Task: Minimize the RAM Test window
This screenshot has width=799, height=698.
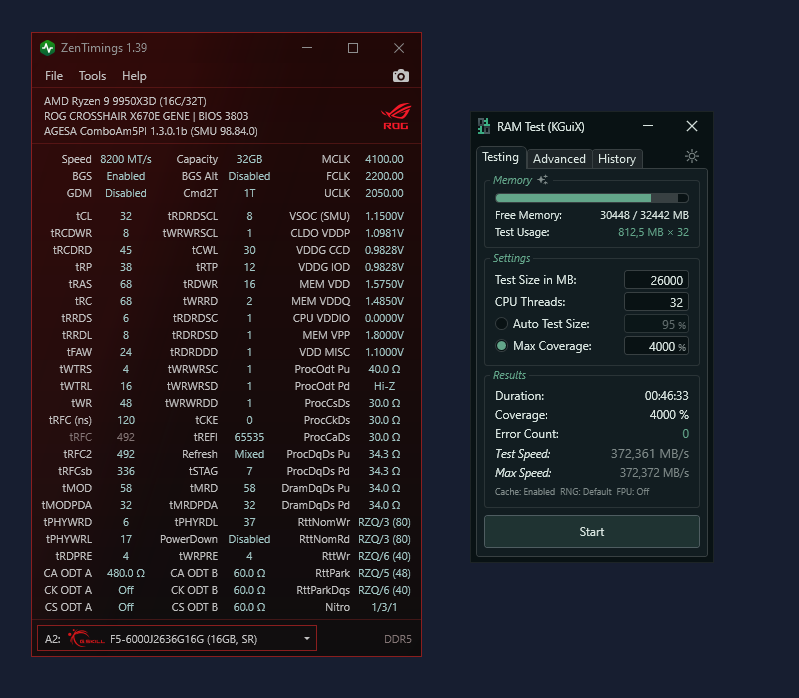Action: point(648,126)
